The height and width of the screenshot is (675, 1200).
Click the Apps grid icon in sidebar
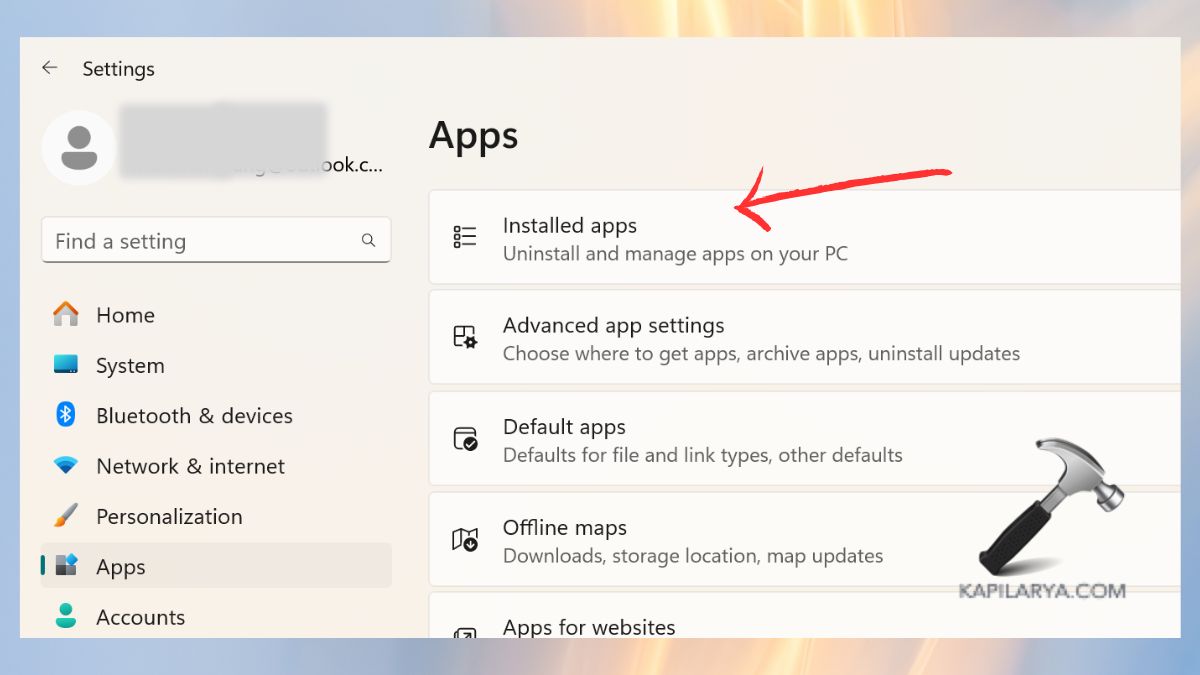coord(66,566)
